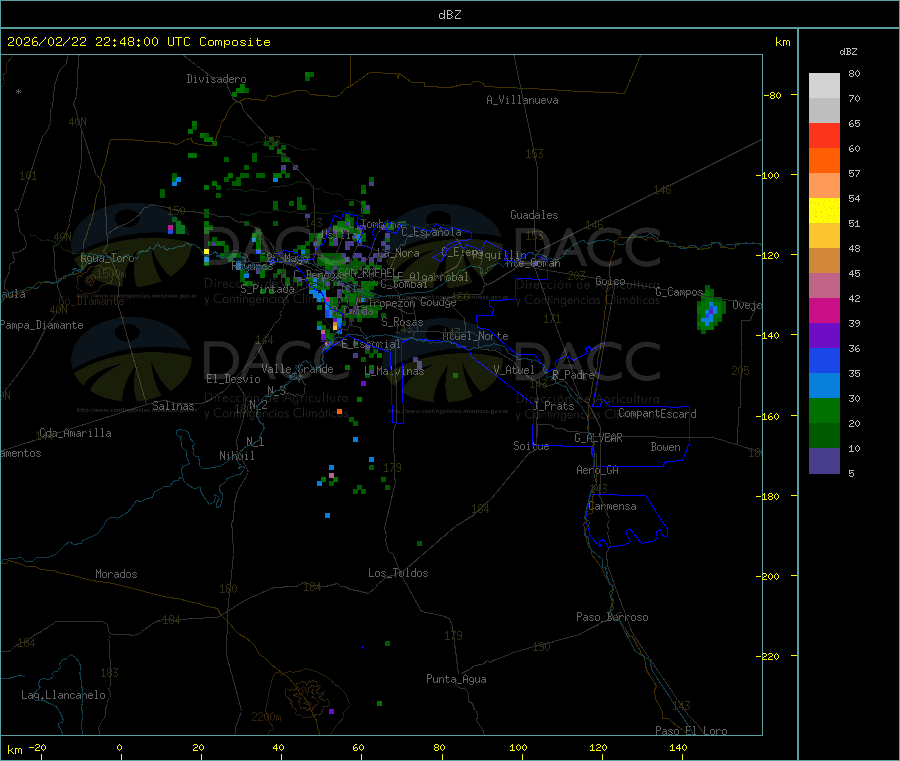This screenshot has width=900, height=761.
Task: Click the G_Campos label
Action: (x=679, y=292)
